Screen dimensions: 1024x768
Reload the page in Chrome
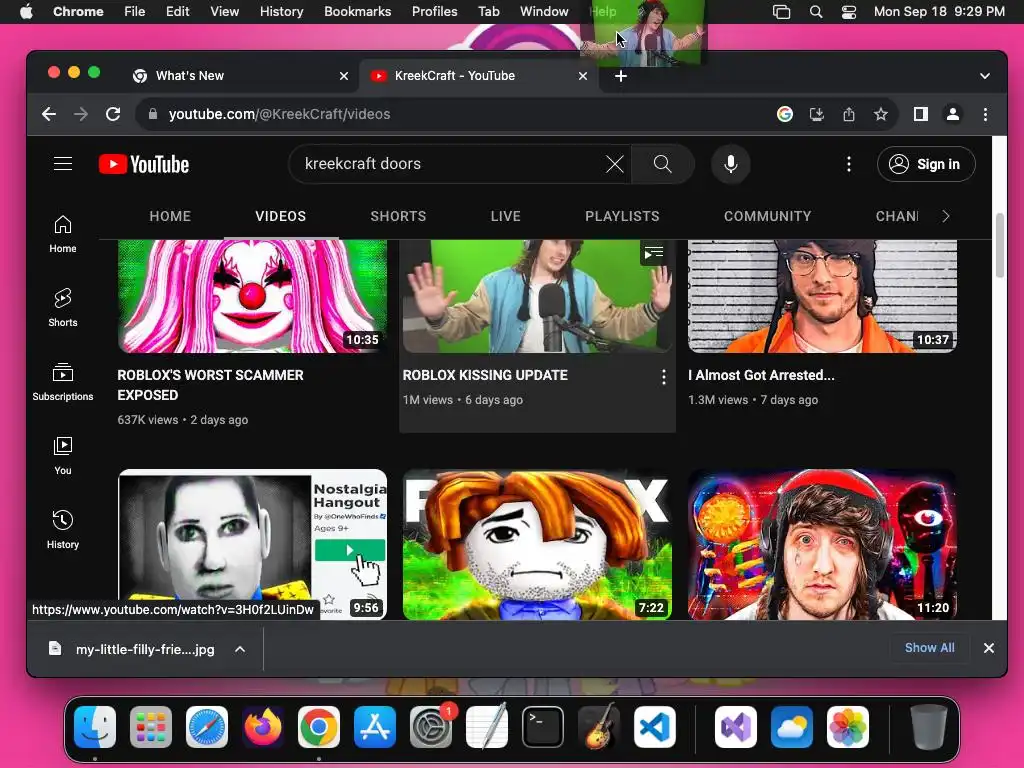[x=113, y=114]
